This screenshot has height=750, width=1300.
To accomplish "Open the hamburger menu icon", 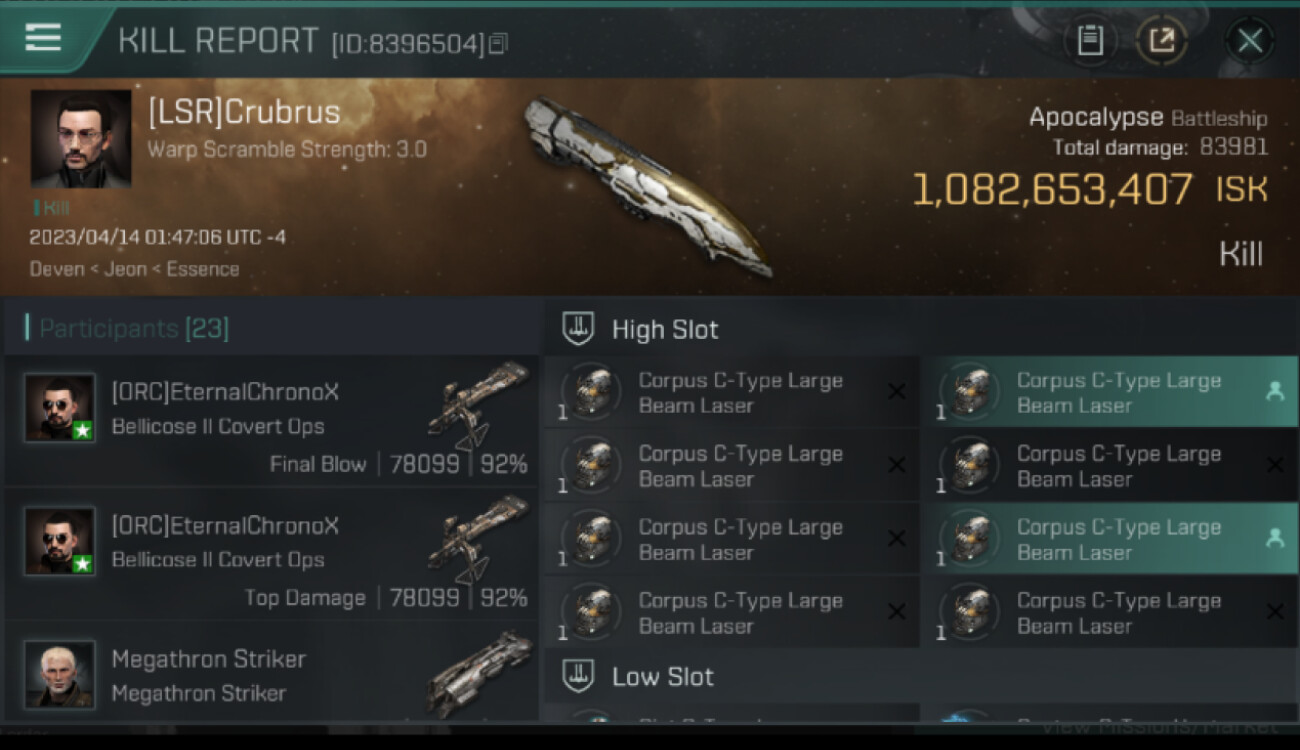I will [x=43, y=38].
